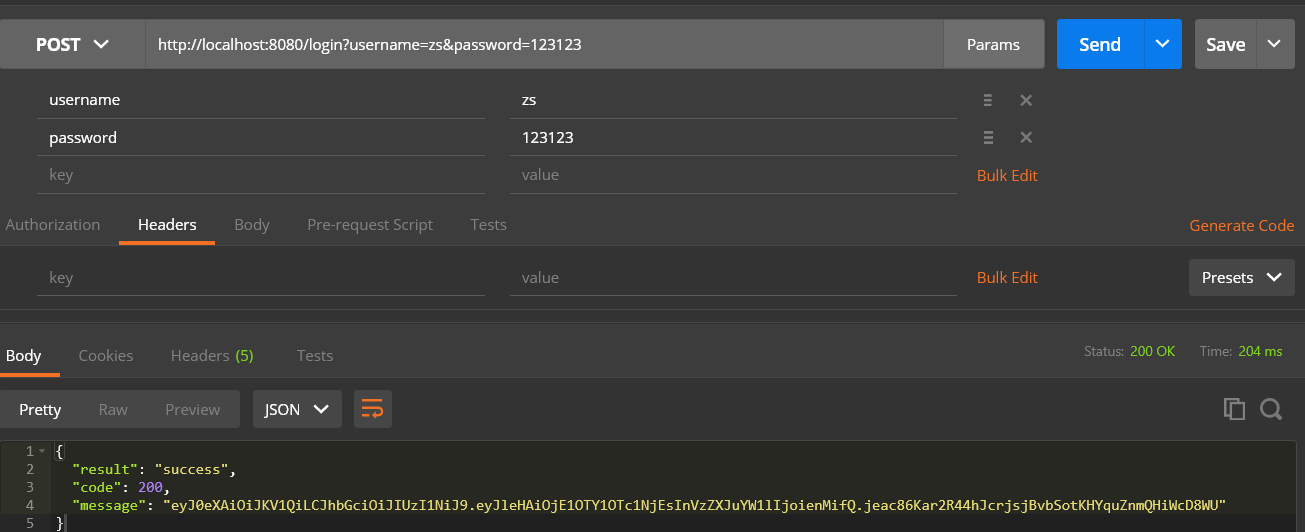Copy response to clipboard icon
1305x532 pixels.
pos(1235,409)
